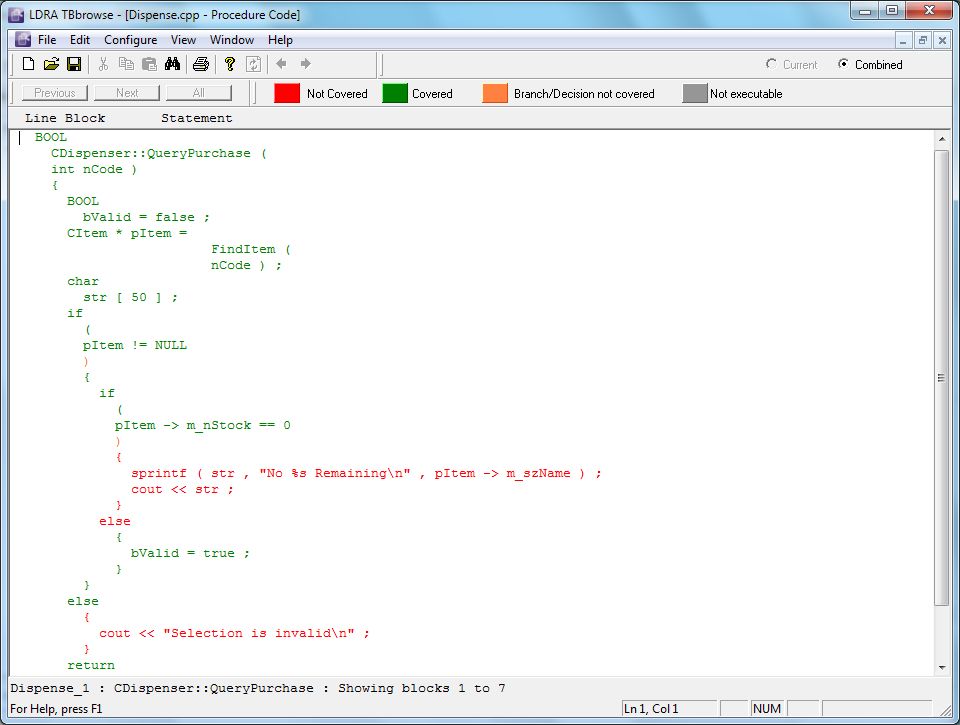Click the binoculars Find icon
The height and width of the screenshot is (725, 960).
[x=172, y=64]
